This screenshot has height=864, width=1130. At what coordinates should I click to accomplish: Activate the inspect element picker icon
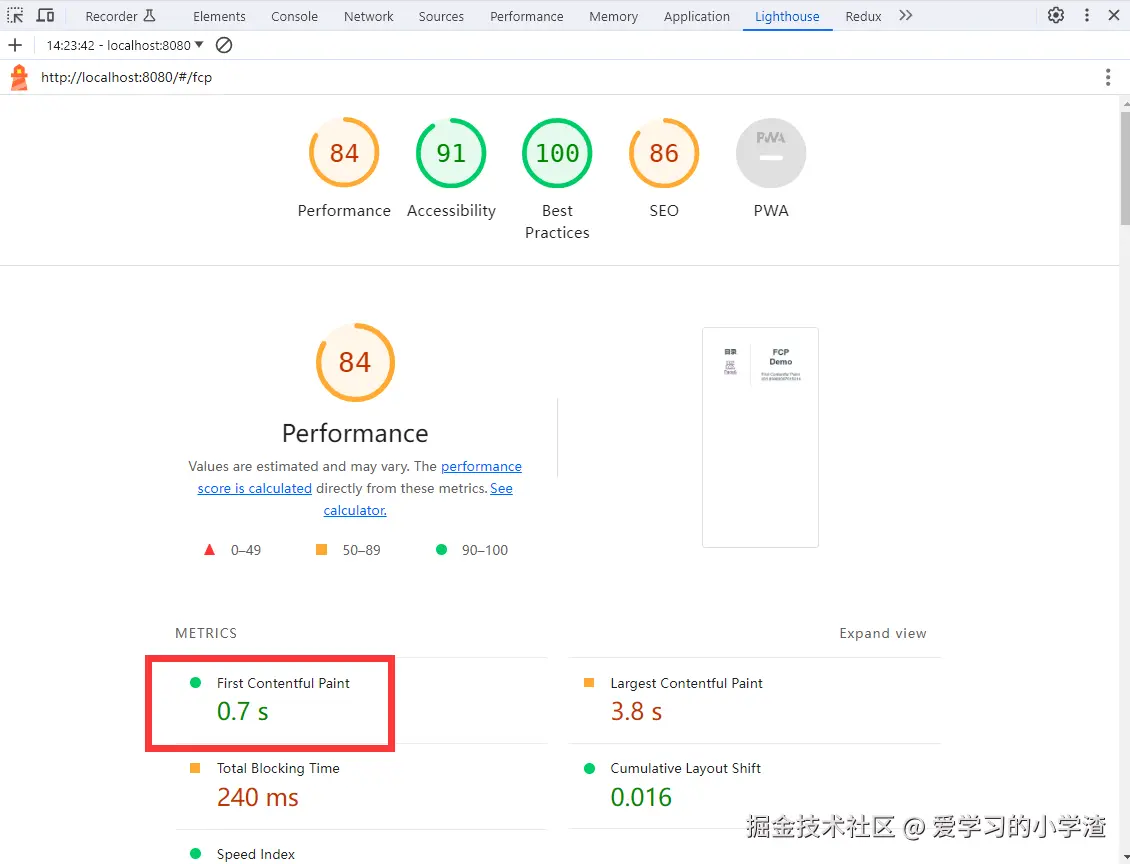pyautogui.click(x=15, y=15)
